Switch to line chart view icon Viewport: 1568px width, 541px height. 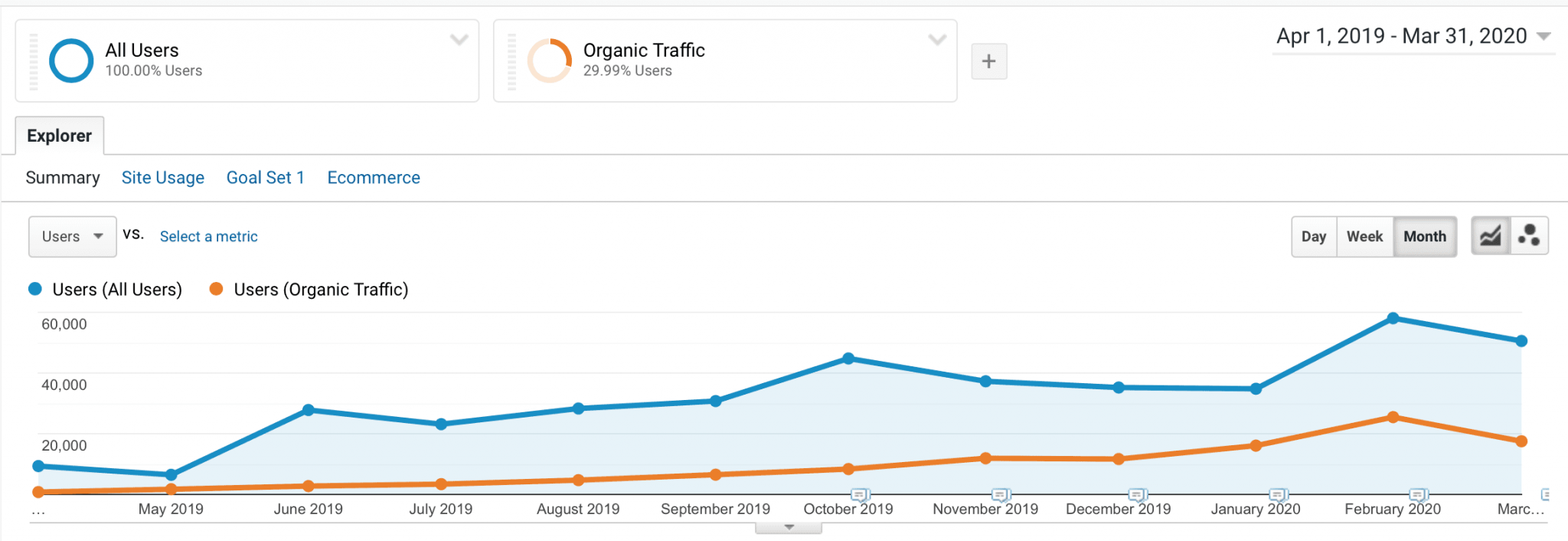coord(1490,236)
